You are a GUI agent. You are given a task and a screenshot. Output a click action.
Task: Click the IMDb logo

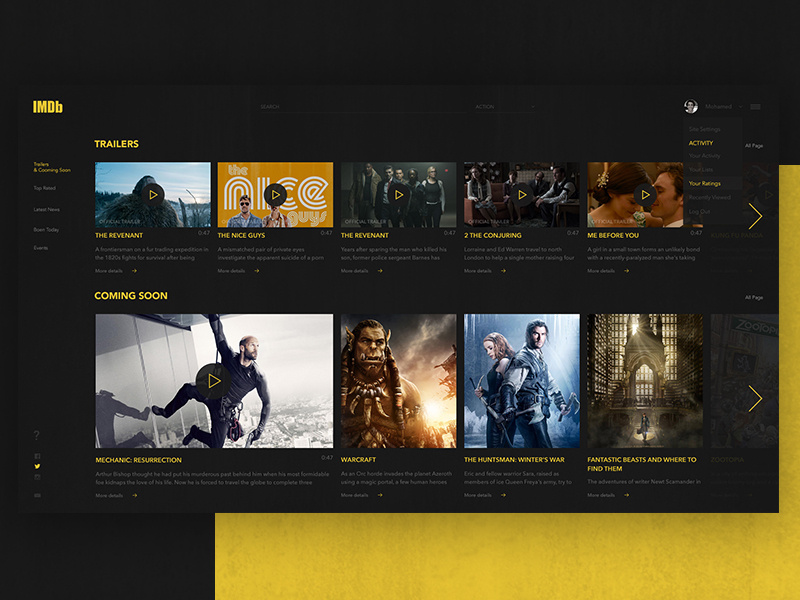point(48,107)
